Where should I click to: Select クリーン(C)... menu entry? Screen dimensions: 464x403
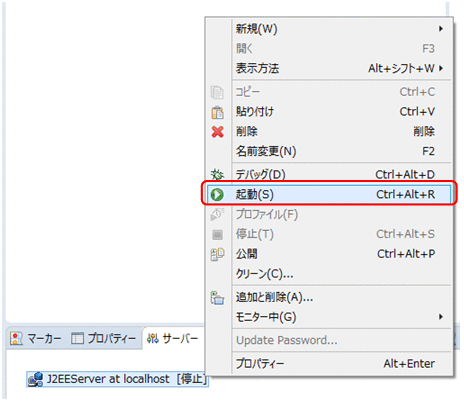329,274
